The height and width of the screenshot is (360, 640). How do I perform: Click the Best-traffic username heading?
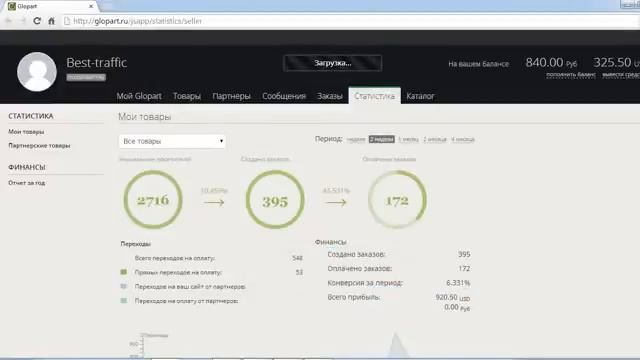tap(96, 62)
